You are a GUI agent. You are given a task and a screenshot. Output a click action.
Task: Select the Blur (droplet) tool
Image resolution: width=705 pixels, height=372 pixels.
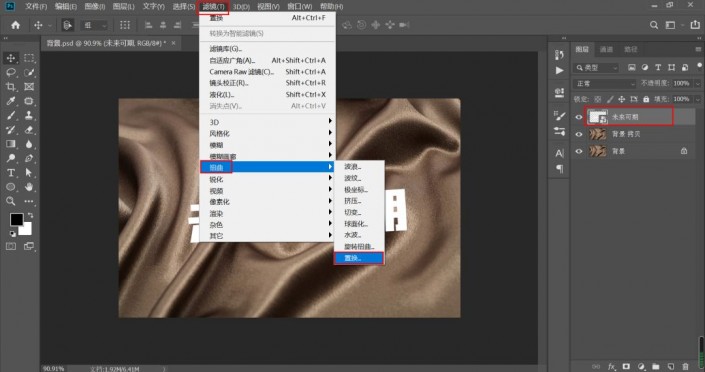(29, 144)
